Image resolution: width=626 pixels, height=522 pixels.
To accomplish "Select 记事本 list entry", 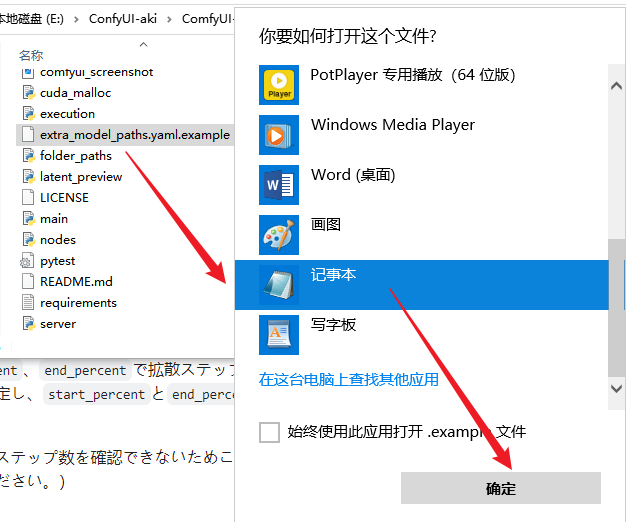I will 422,285.
